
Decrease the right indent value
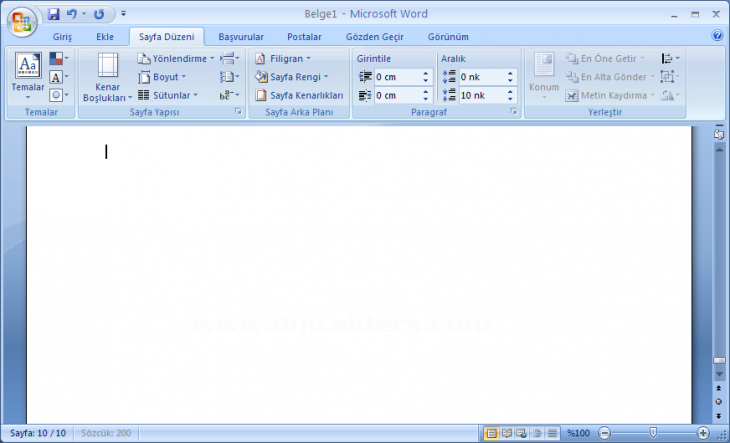tap(426, 99)
